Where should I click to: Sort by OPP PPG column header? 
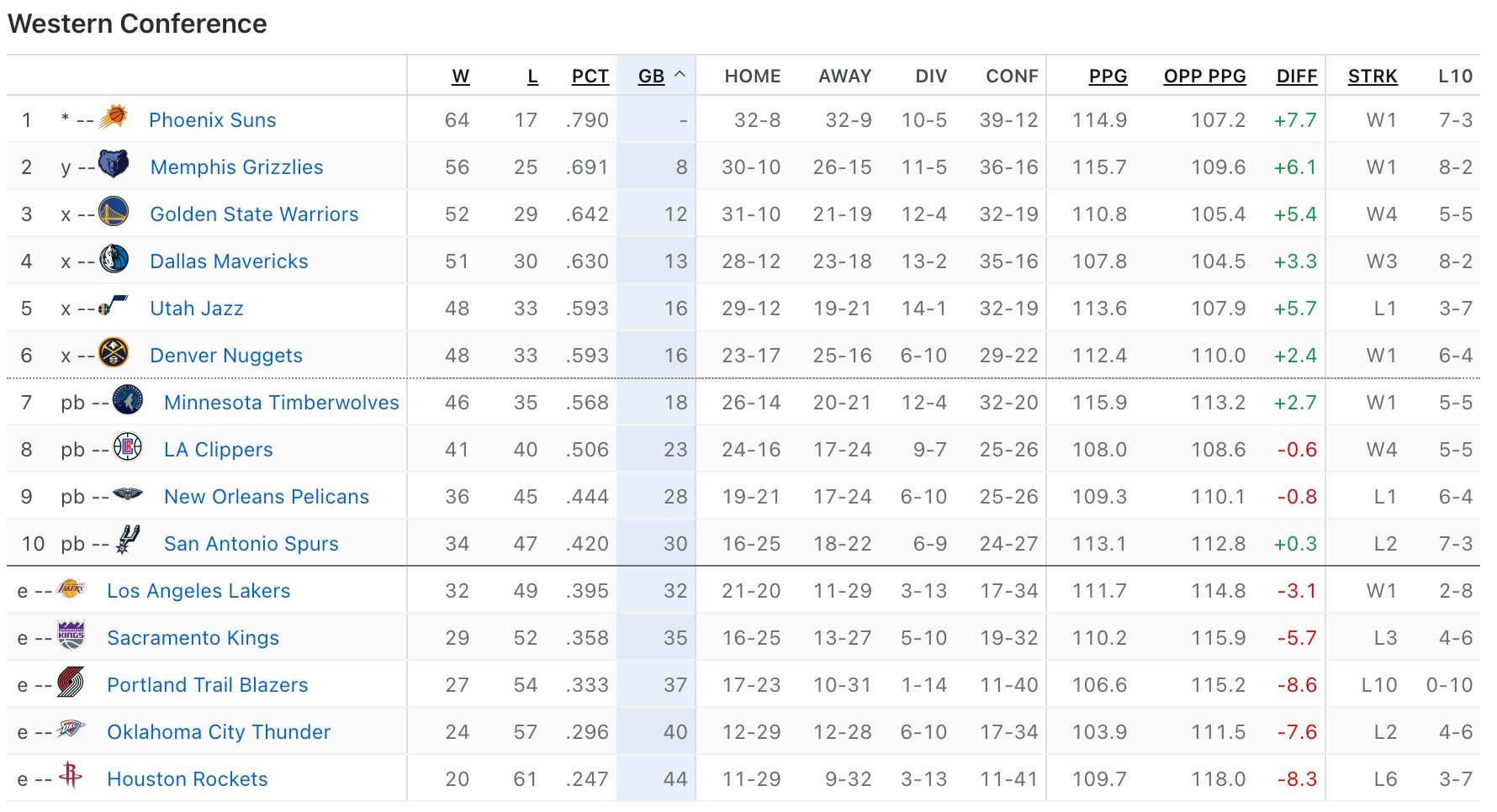click(1204, 76)
